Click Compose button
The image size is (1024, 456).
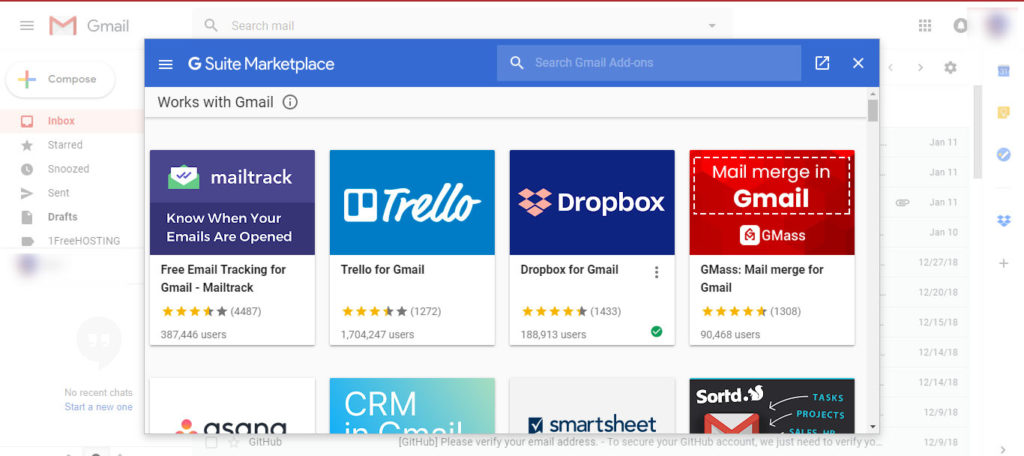60,80
